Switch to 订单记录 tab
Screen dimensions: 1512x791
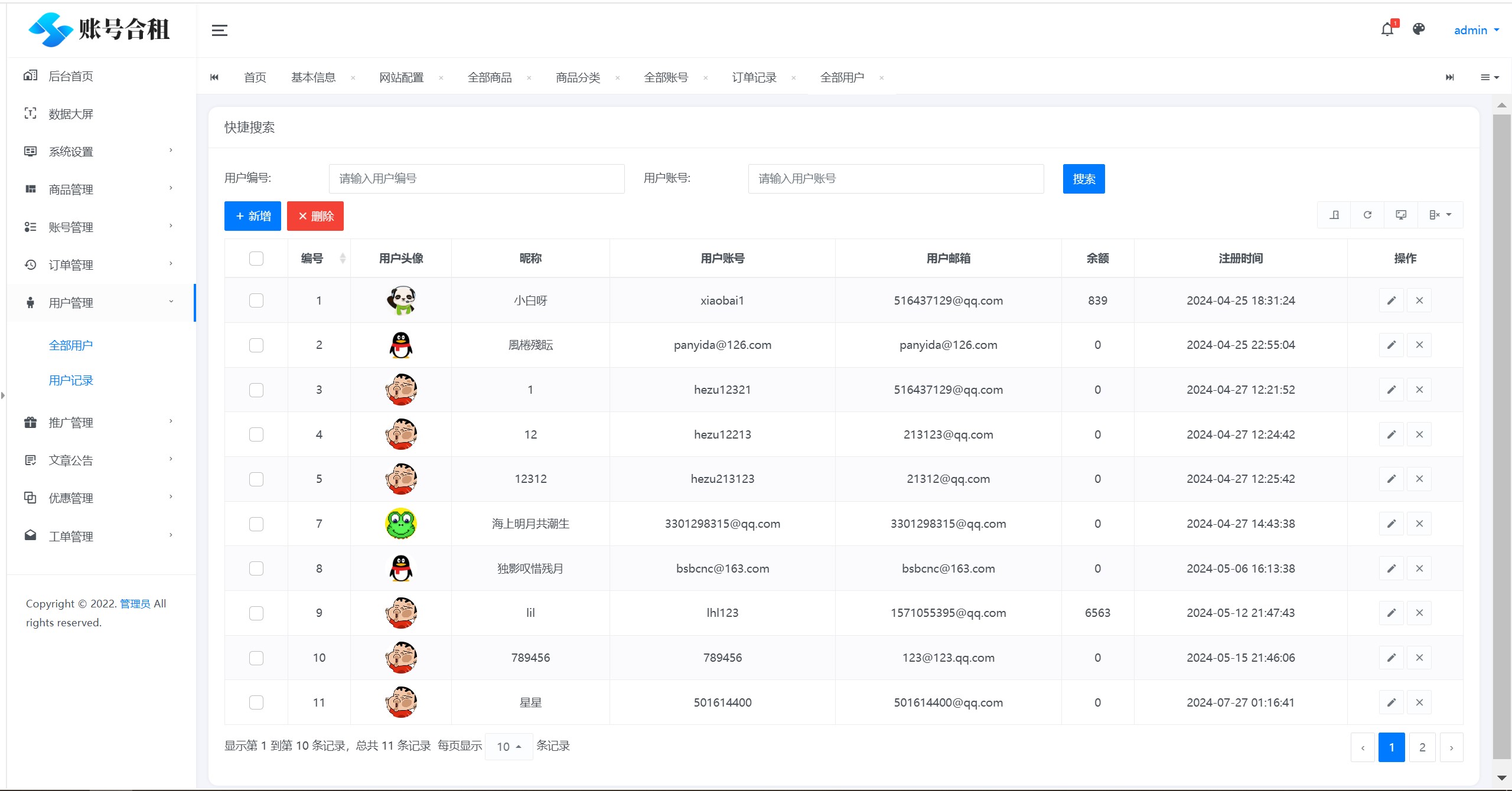click(754, 77)
